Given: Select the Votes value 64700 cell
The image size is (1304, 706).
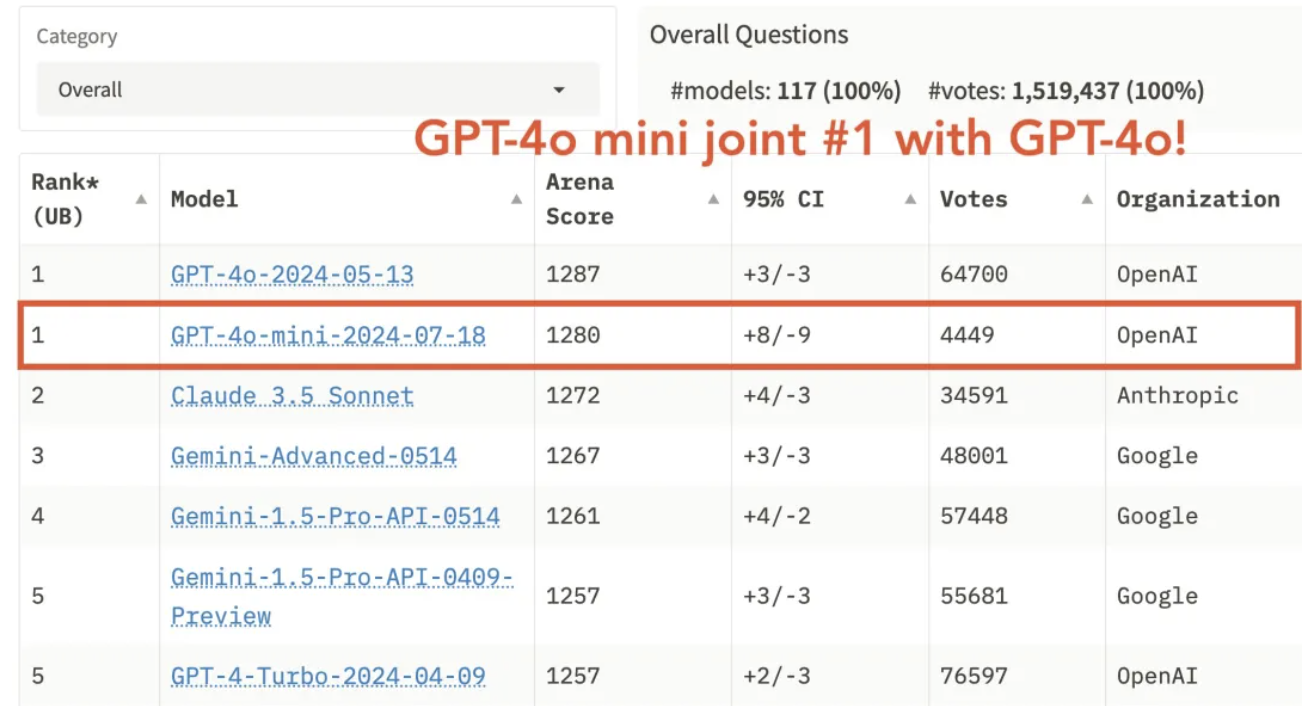Looking at the screenshot, I should pyautogui.click(x=973, y=274).
